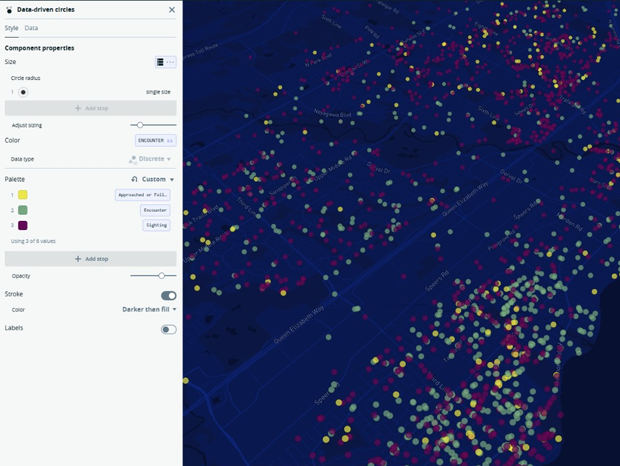Click the Data-driven circles component icon
This screenshot has height=466, width=620.
pos(9,9)
